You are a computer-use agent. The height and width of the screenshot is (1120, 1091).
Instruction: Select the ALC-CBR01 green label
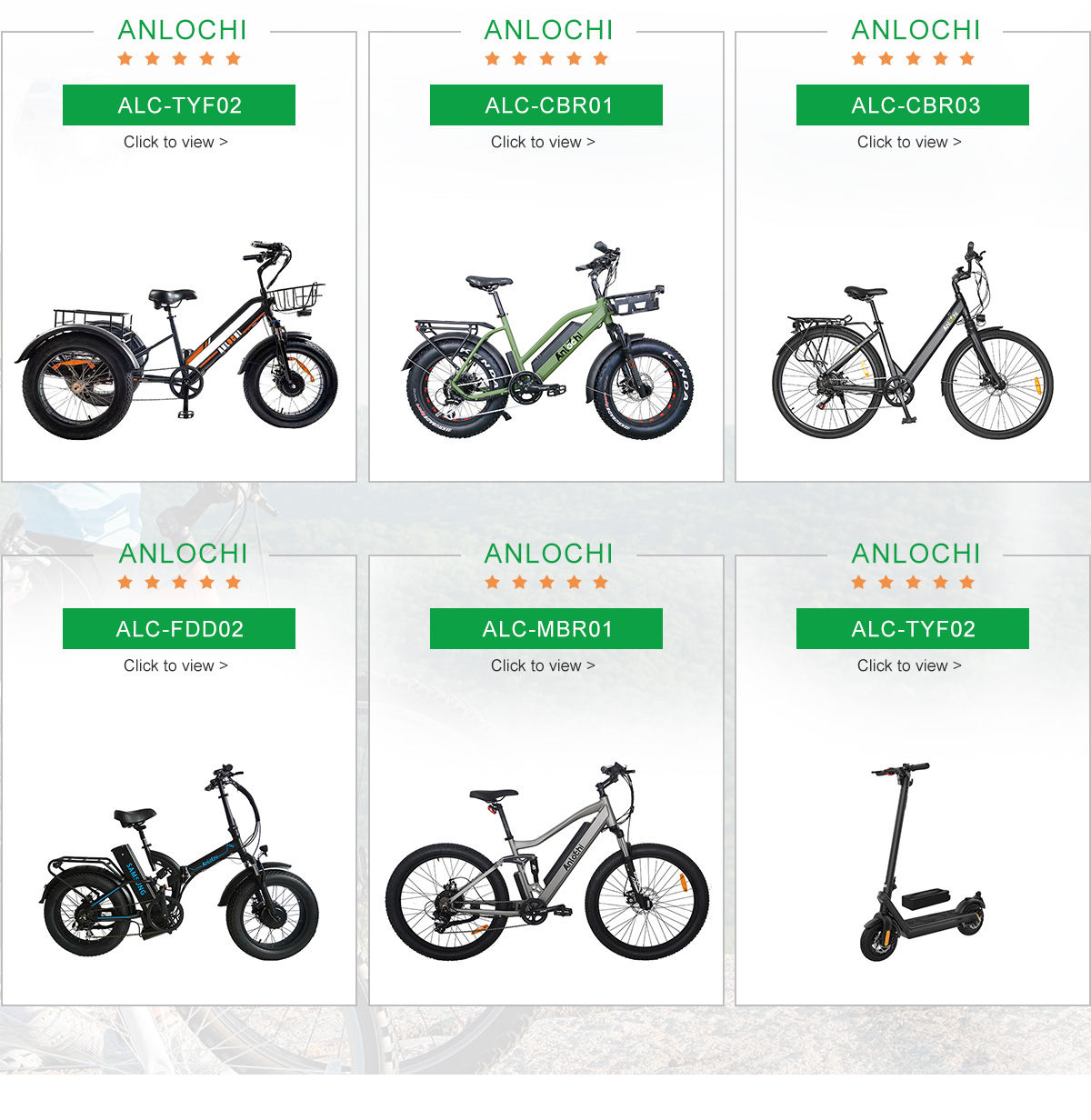pyautogui.click(x=546, y=105)
